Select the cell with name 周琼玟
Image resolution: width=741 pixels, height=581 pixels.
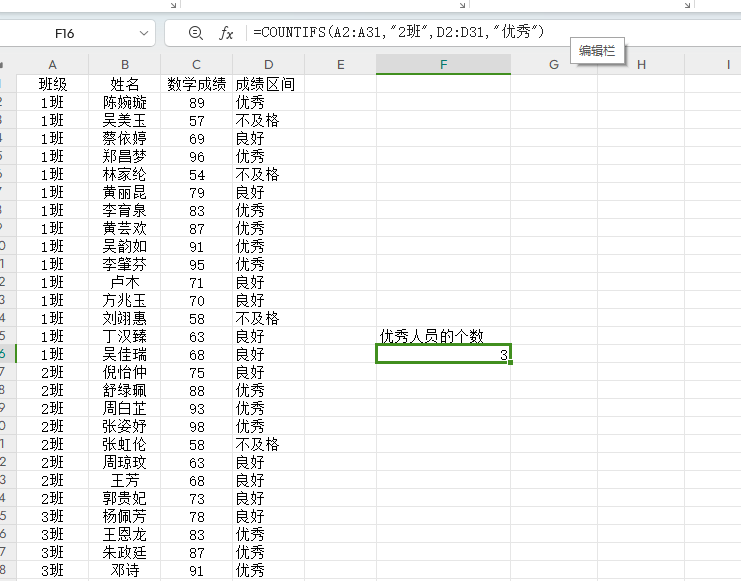click(125, 462)
